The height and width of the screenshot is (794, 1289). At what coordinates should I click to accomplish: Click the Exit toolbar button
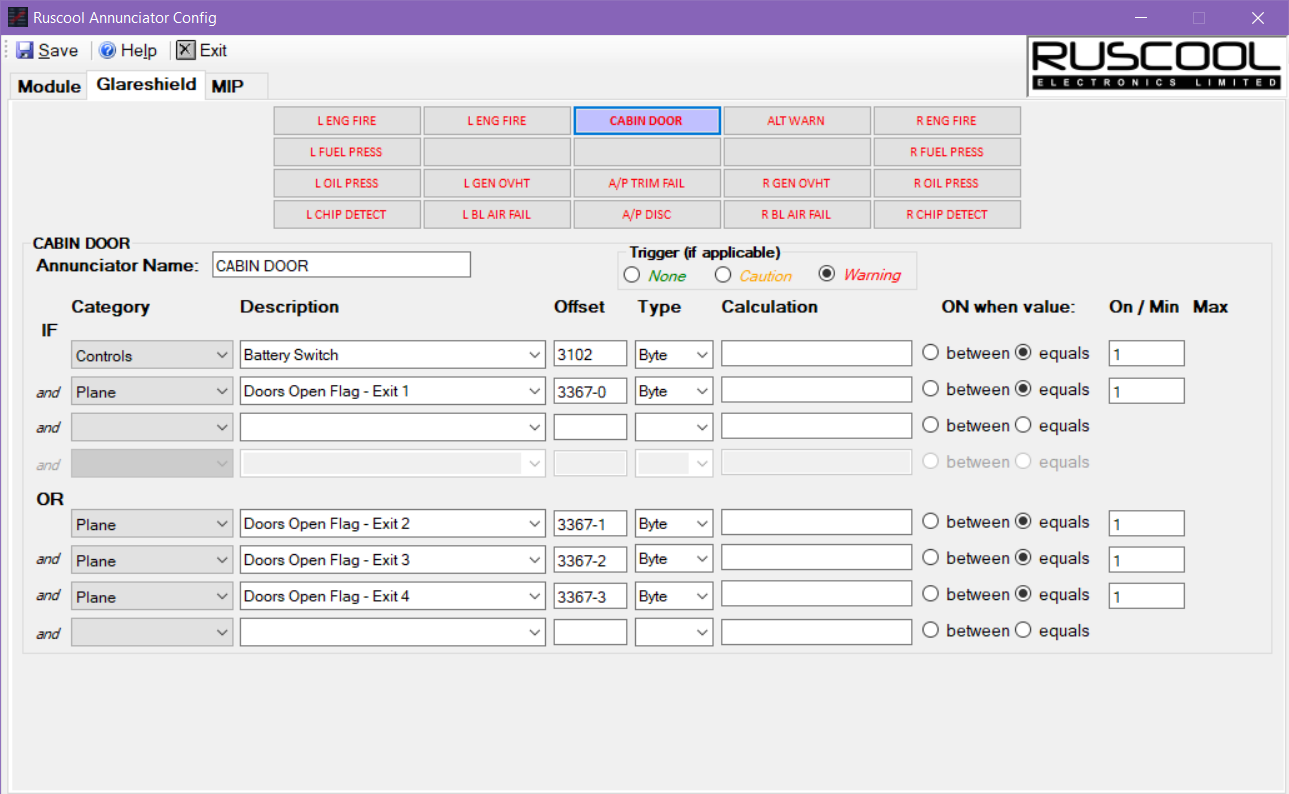click(202, 50)
